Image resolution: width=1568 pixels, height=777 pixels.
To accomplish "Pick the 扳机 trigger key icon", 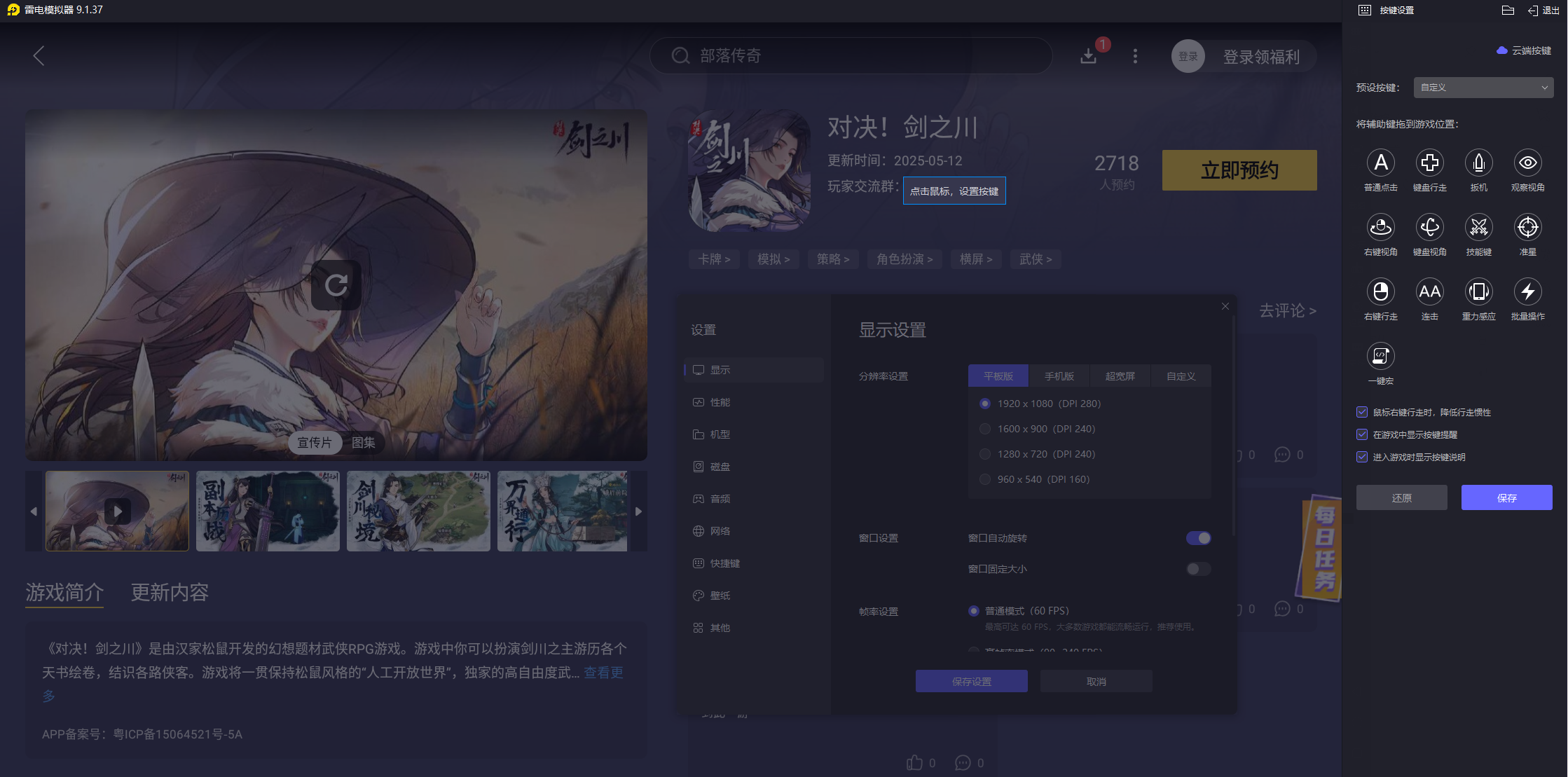I will click(1478, 163).
